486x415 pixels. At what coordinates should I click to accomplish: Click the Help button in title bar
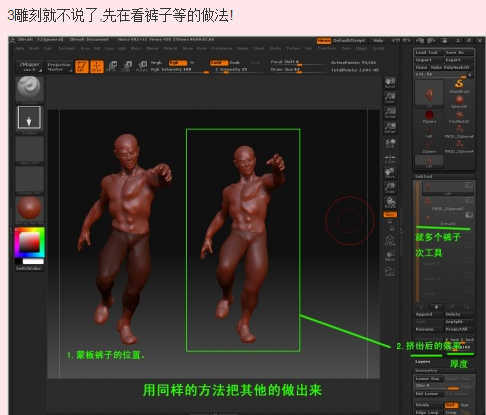[x=378, y=41]
